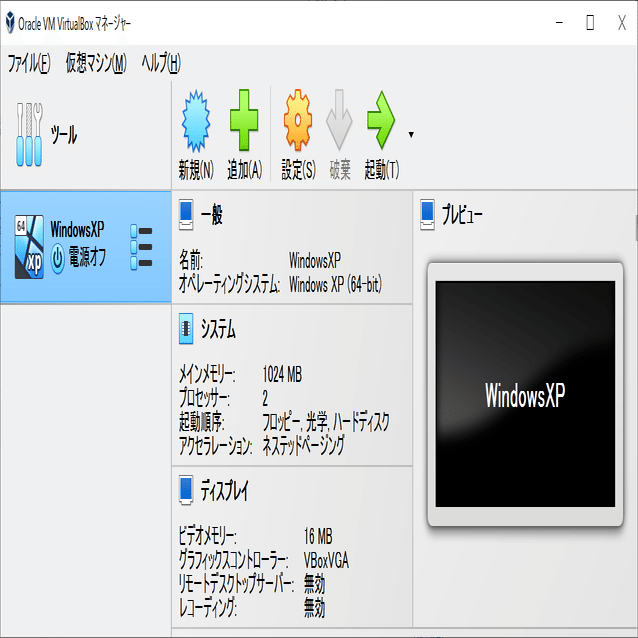This screenshot has width=638, height=638.
Task: Click the VirtualBox logo in title bar
Action: click(10, 23)
